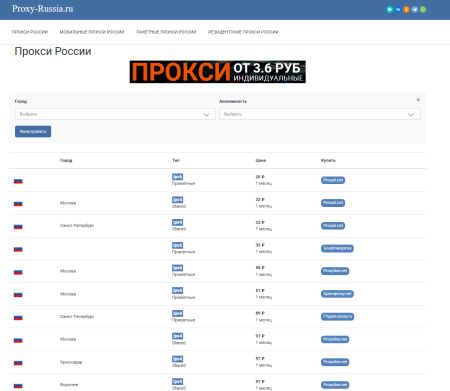Click the ipv4 badge in the 33 ₽ Москва row

click(177, 200)
